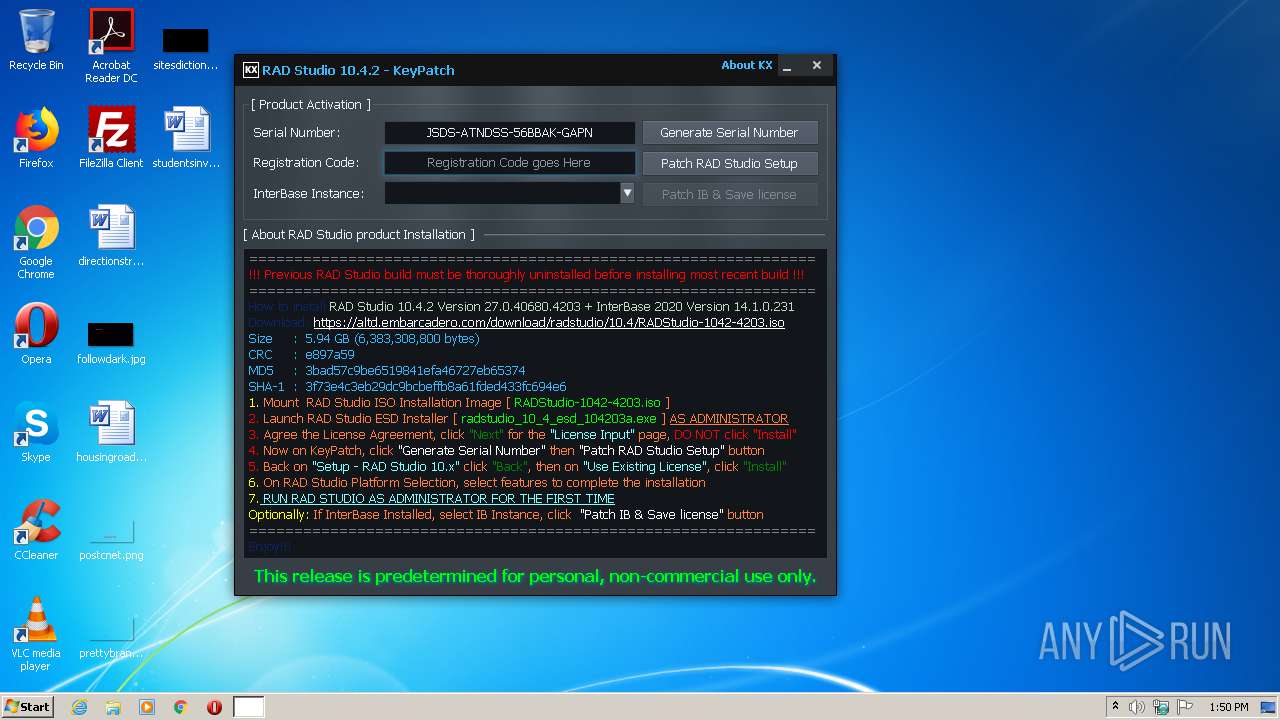Open Windows Explorer from the taskbar
The height and width of the screenshot is (720, 1280).
113,707
